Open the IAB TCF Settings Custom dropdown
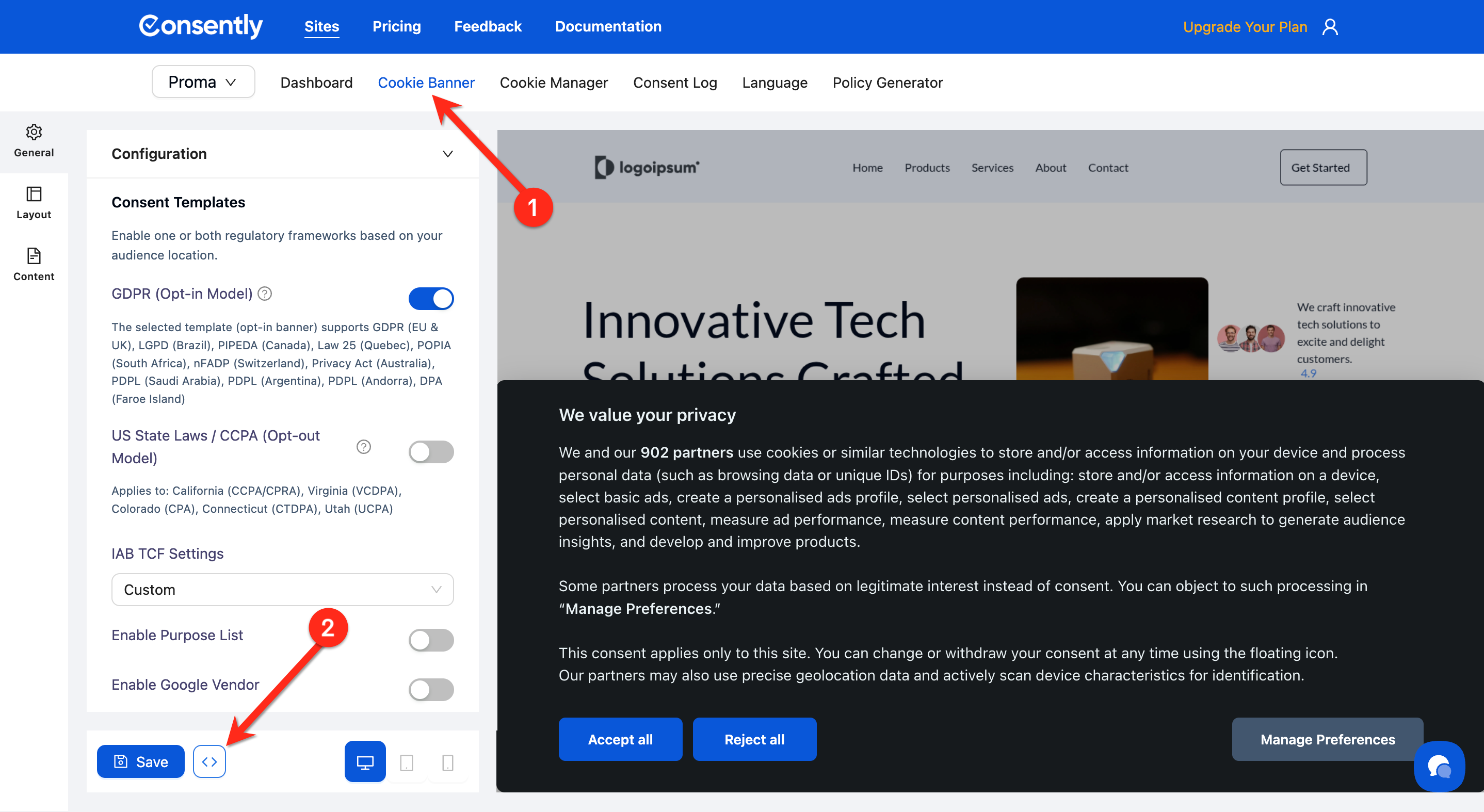 282,589
